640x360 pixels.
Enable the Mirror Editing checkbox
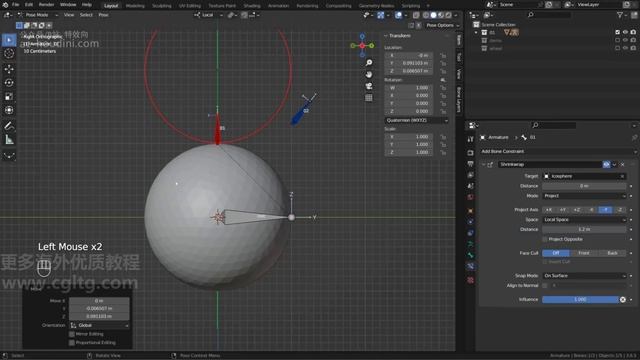pos(72,334)
